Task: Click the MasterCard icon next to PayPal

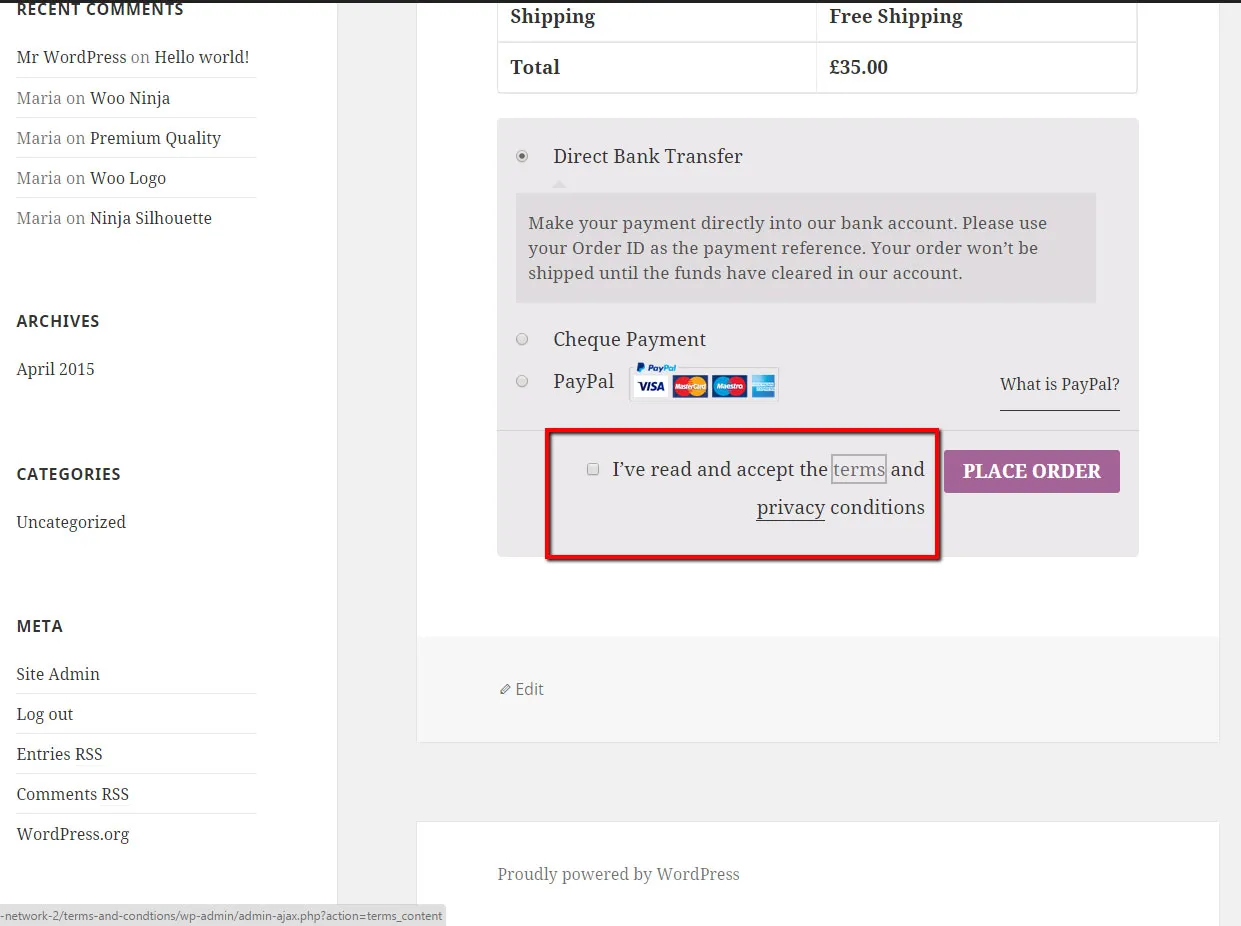Action: 690,385
